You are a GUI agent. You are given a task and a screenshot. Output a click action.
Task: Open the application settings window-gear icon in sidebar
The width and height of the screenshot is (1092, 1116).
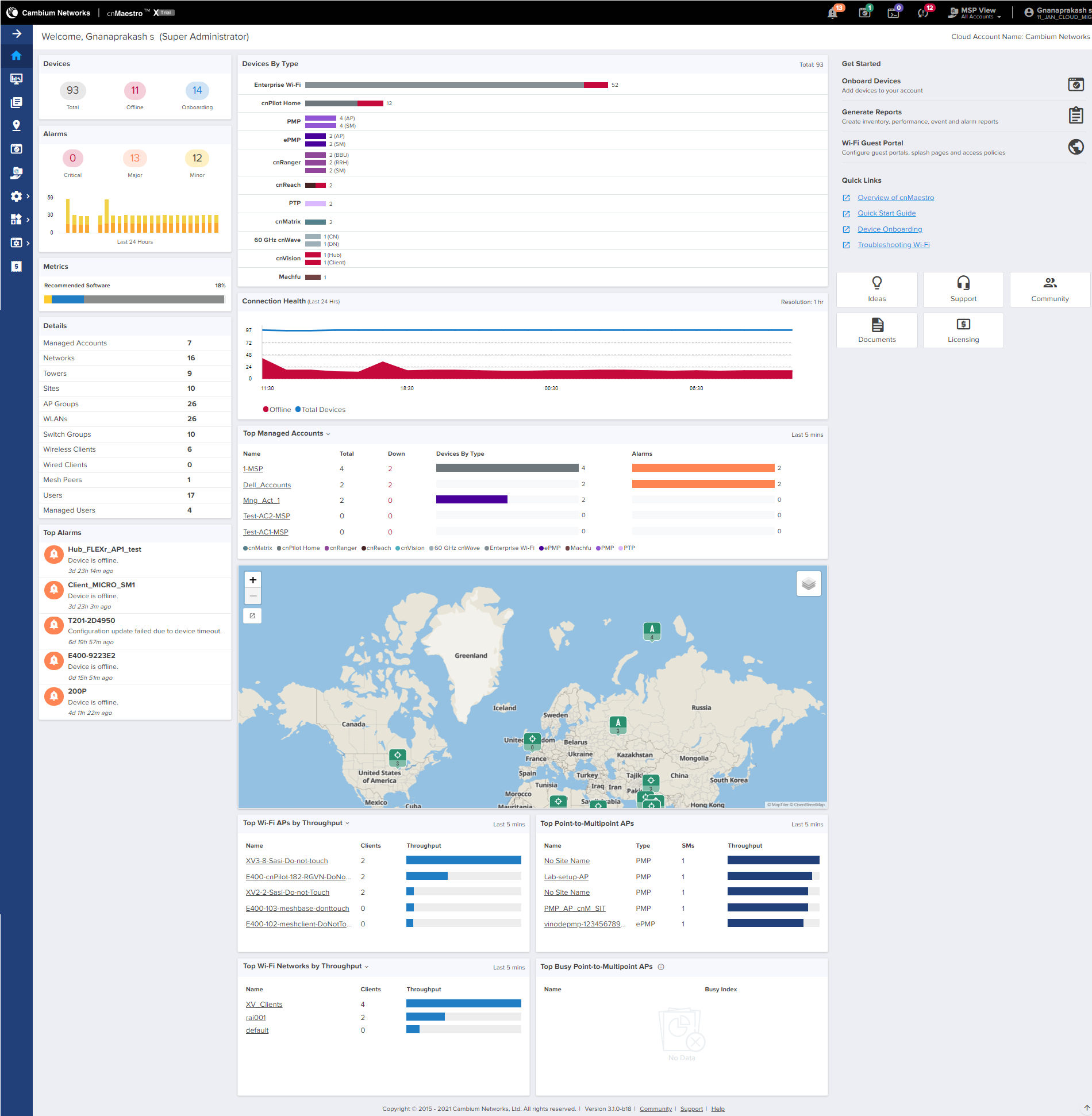[x=16, y=243]
